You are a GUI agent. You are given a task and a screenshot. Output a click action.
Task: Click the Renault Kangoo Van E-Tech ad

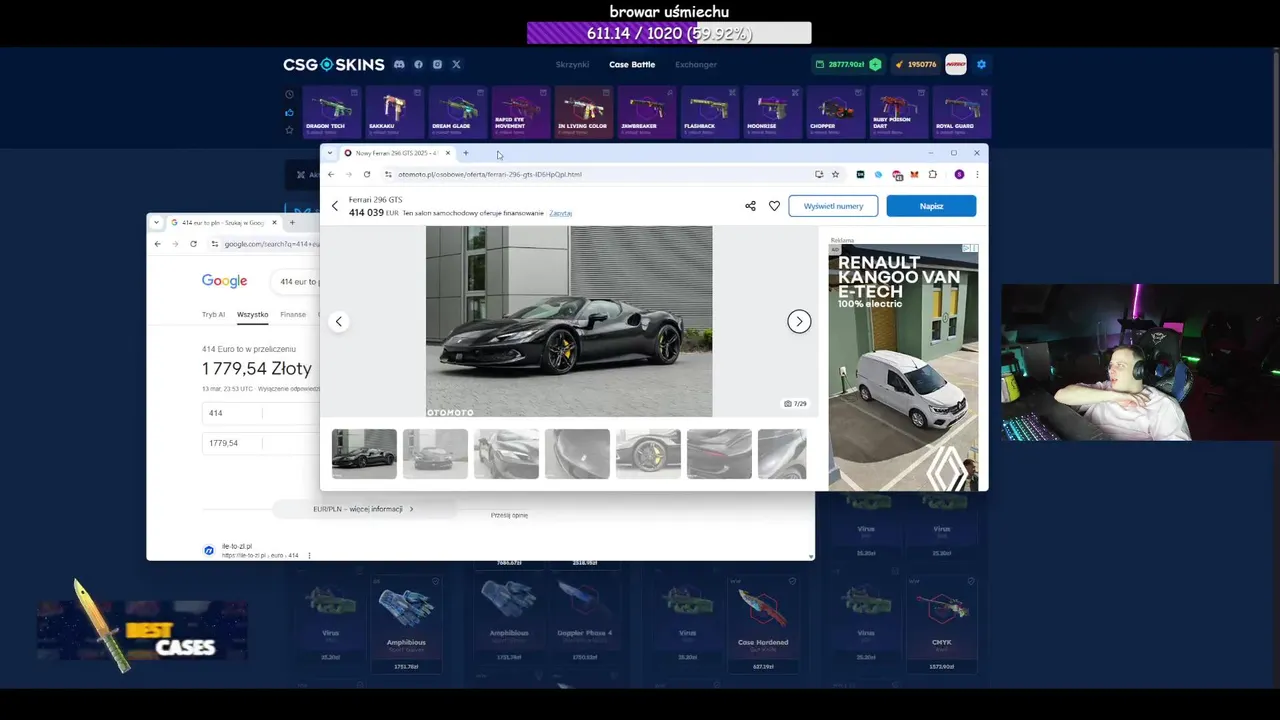coord(903,367)
